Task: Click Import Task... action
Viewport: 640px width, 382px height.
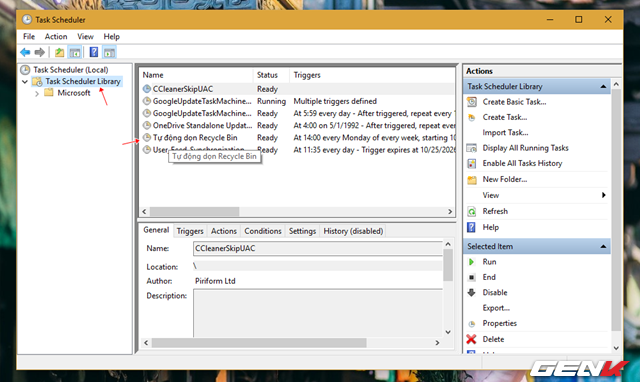Action: pyautogui.click(x=505, y=133)
